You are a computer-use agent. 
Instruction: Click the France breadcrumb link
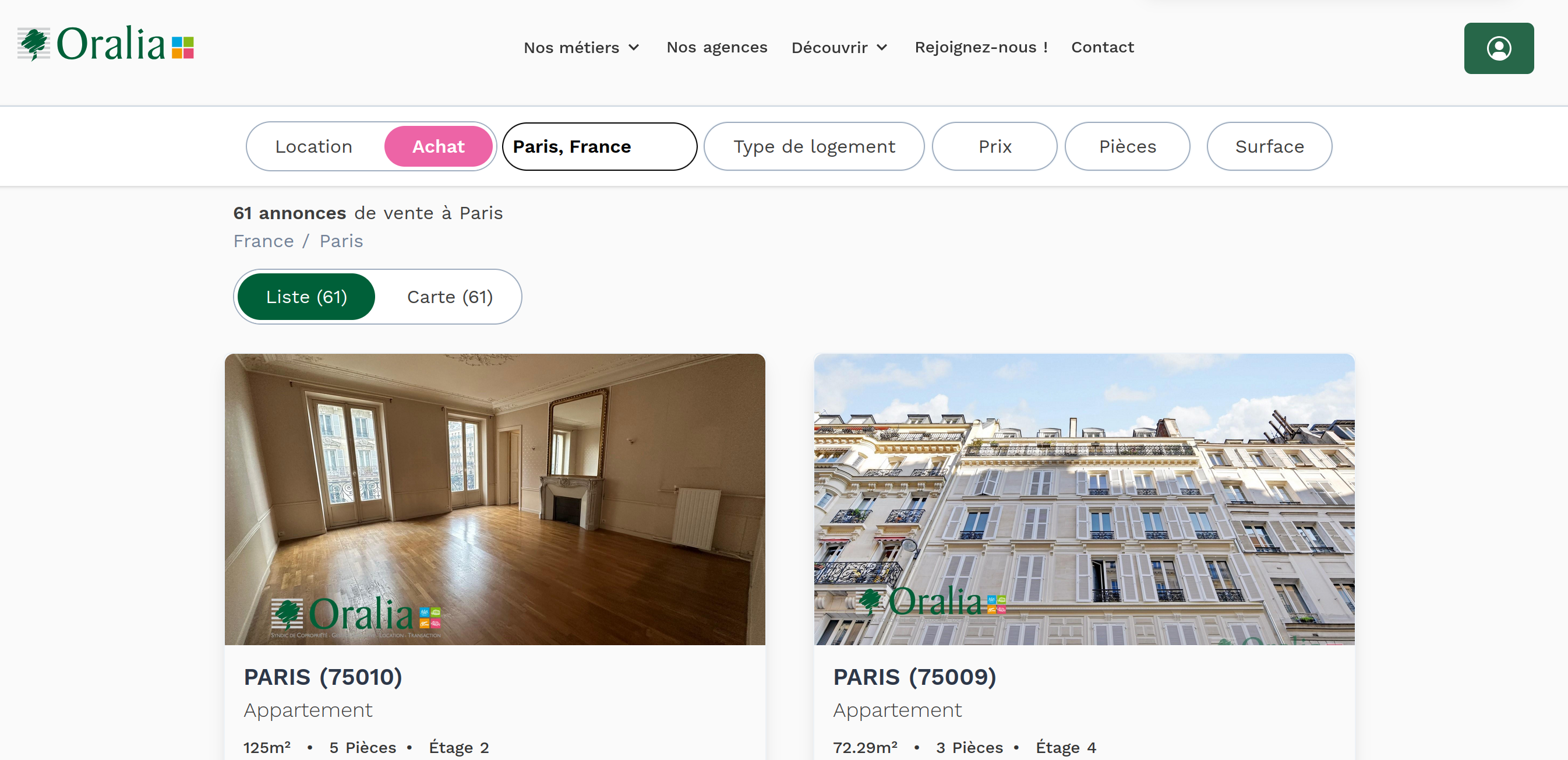pyautogui.click(x=263, y=241)
